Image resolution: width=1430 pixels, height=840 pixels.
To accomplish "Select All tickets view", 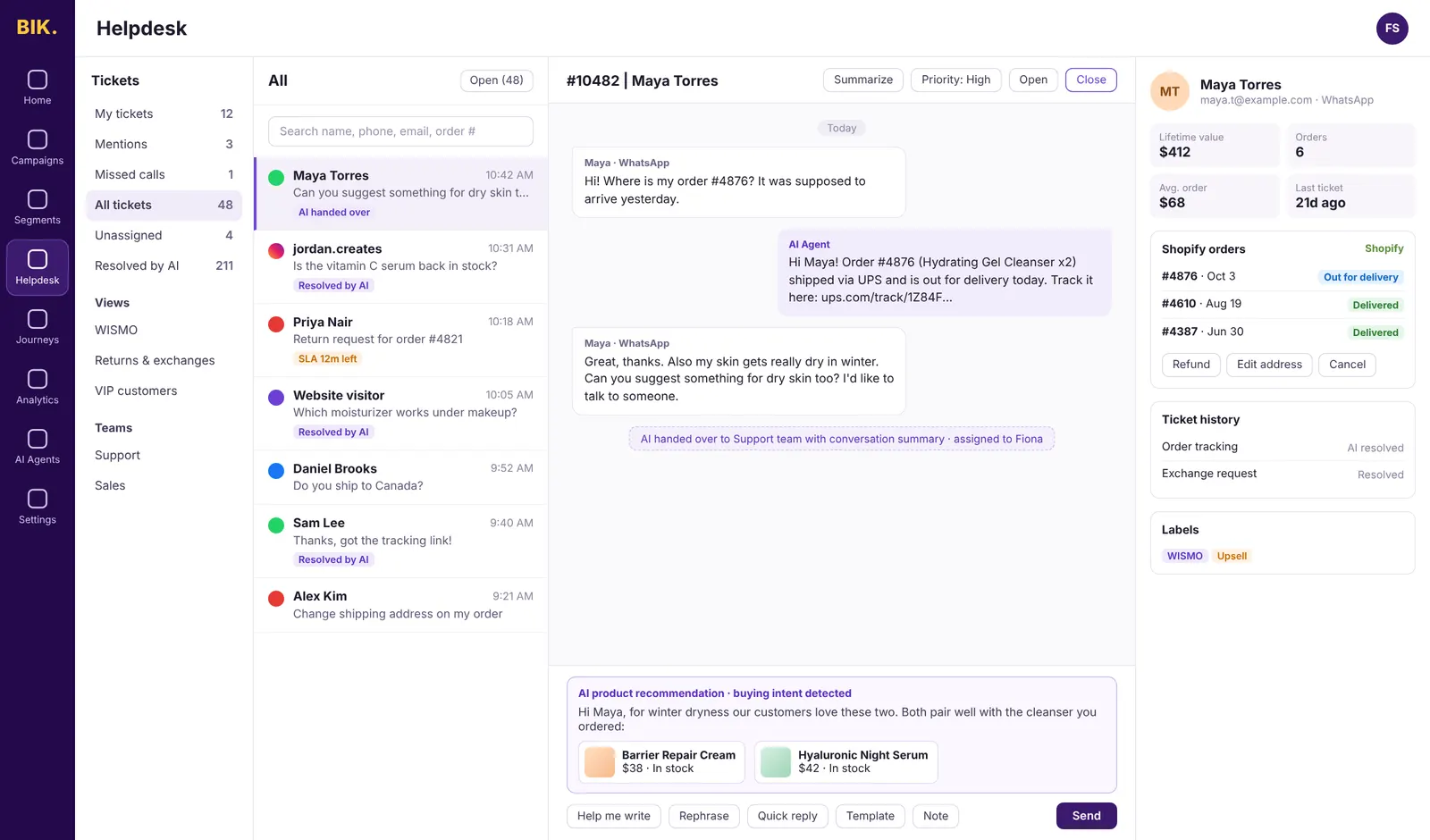I will tap(164, 206).
